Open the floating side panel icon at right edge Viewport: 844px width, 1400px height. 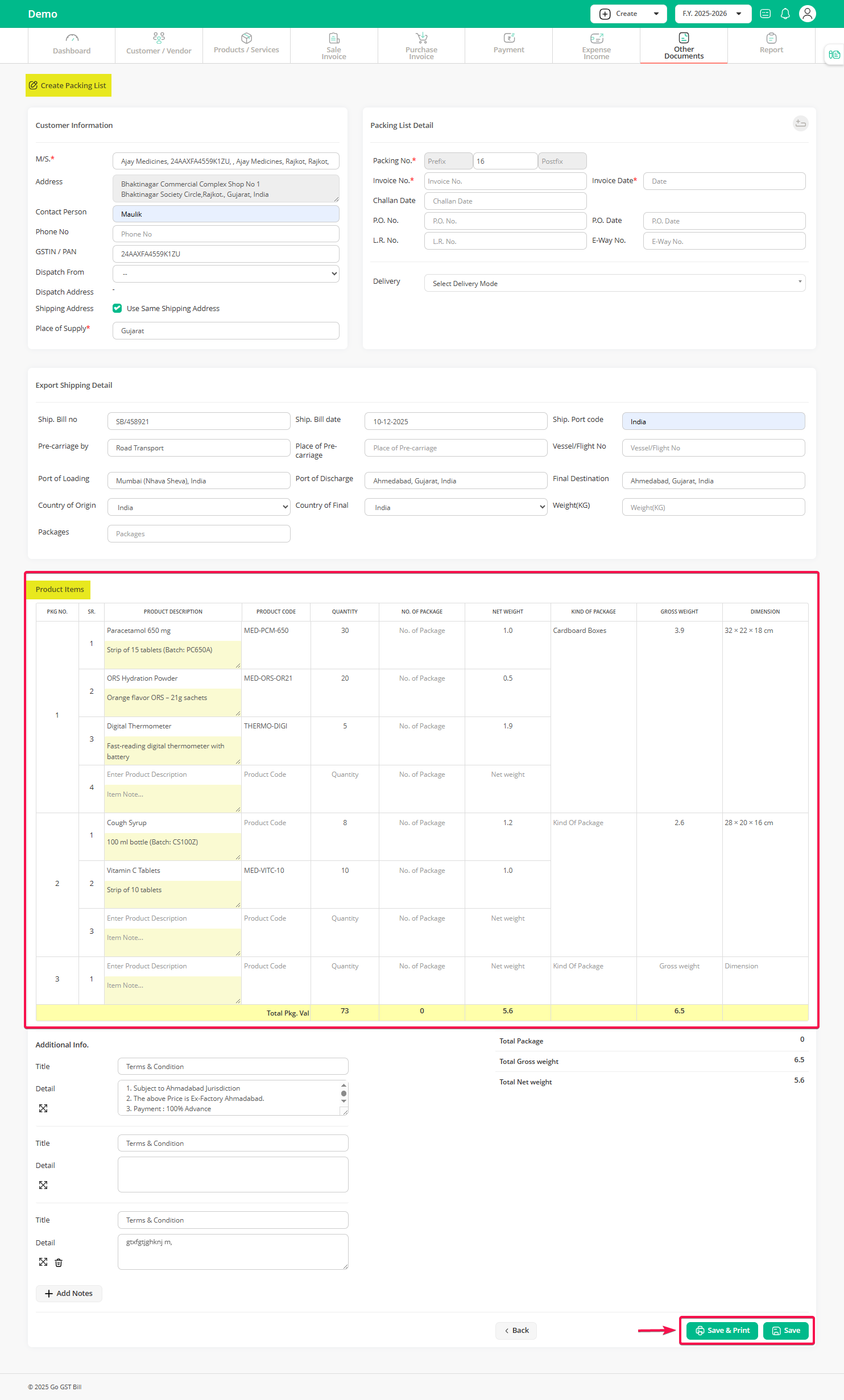(x=834, y=55)
